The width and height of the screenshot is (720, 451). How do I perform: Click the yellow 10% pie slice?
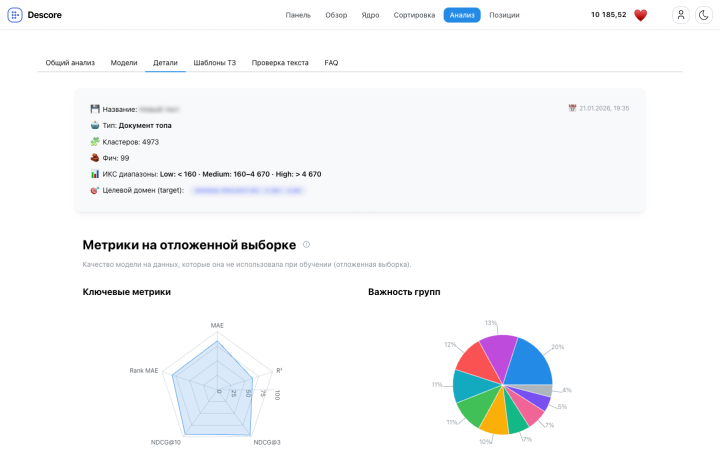(x=495, y=417)
